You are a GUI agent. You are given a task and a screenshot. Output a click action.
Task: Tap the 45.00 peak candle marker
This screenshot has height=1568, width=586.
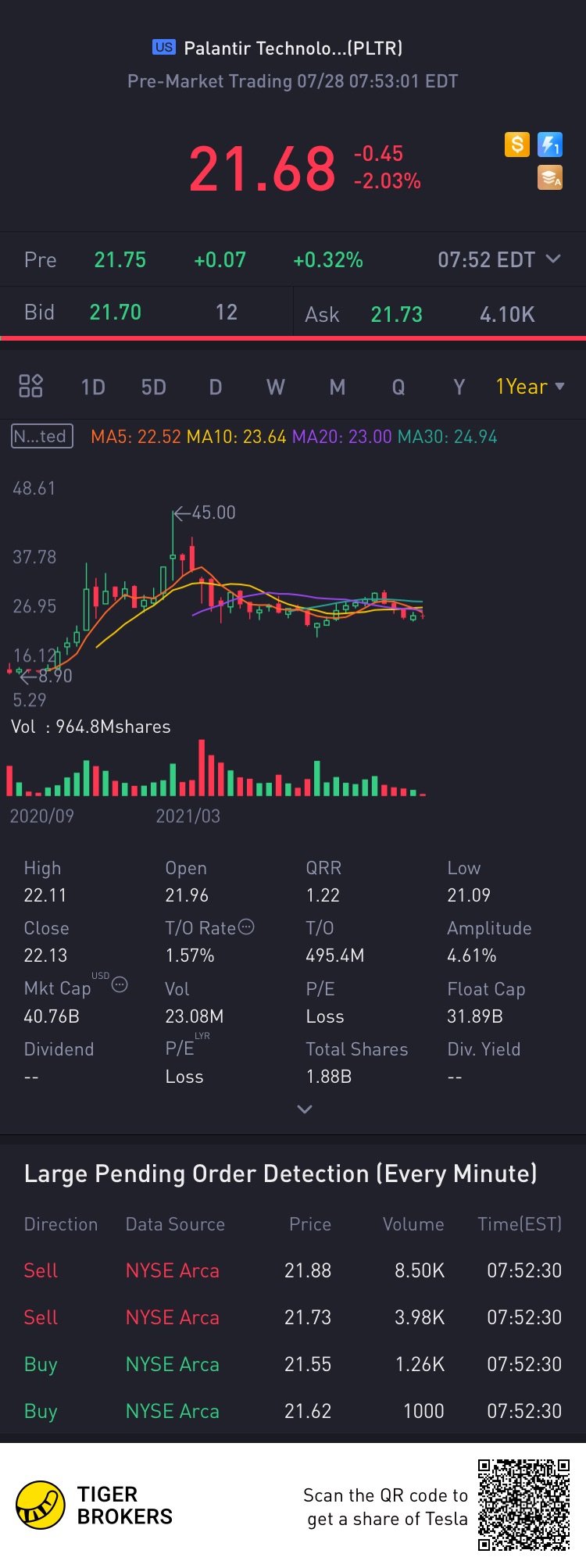coord(205,513)
